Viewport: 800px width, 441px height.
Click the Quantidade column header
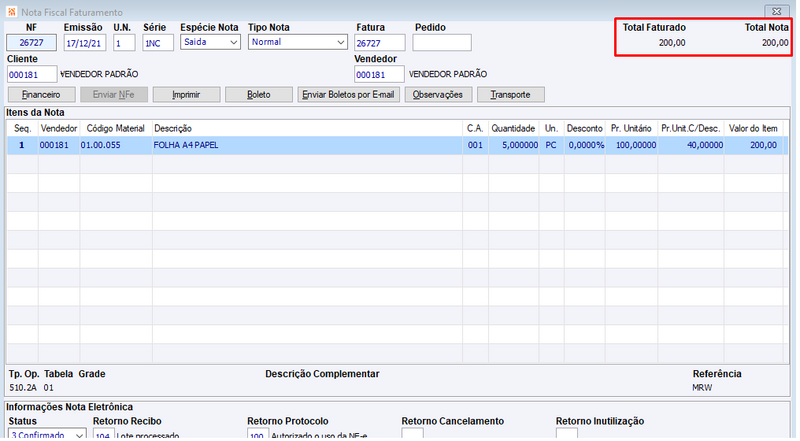(x=513, y=129)
